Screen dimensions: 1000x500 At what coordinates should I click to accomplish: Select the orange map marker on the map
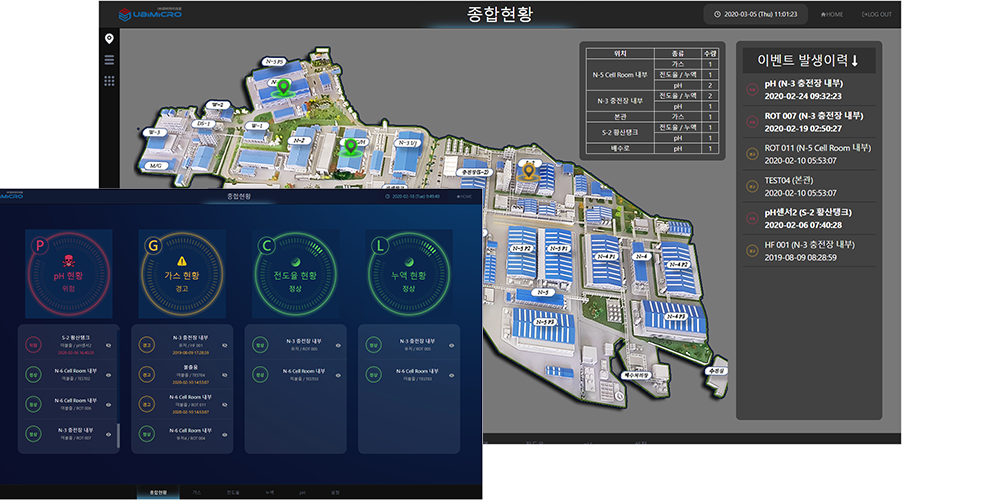[x=529, y=170]
